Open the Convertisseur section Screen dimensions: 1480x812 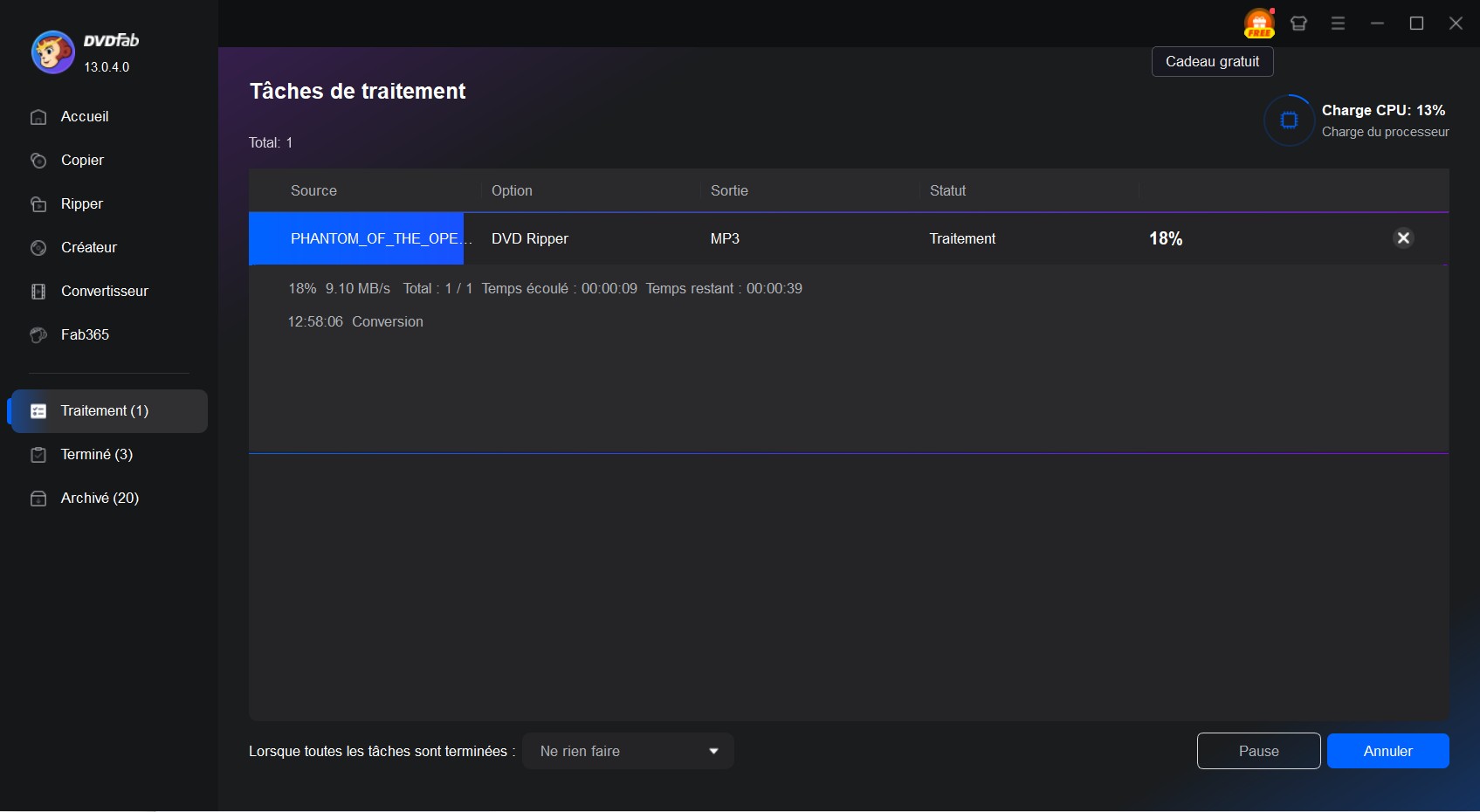[x=104, y=292]
